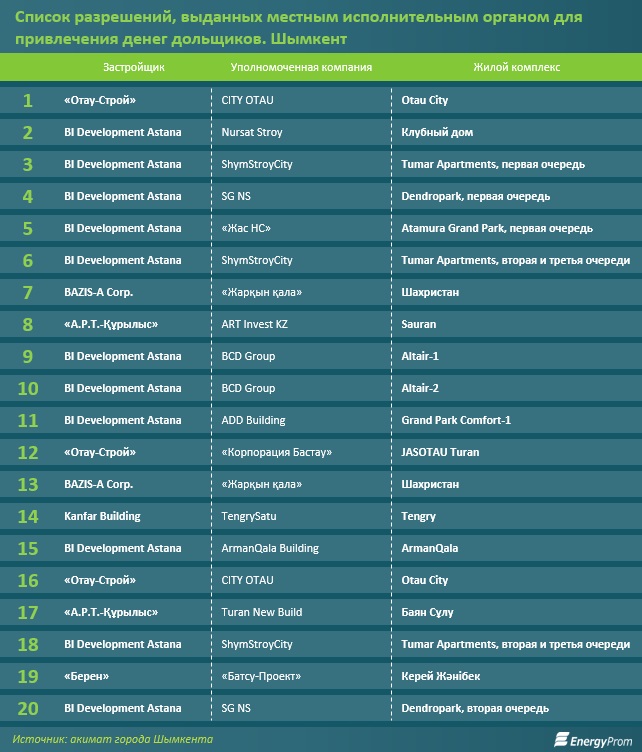Select 'ADD Building' company cell

point(253,420)
